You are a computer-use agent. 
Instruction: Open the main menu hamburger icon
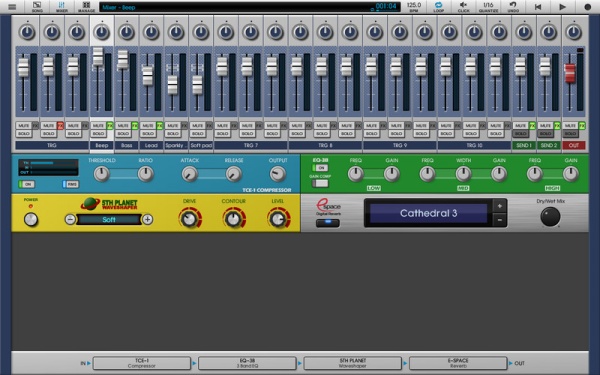point(12,7)
